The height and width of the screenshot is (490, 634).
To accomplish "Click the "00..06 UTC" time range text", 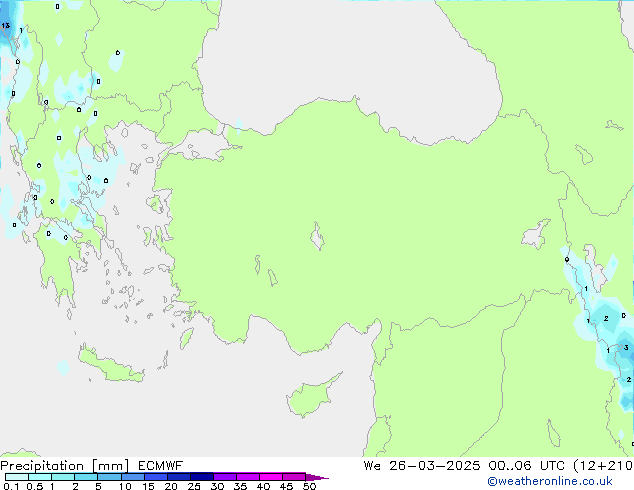I will (x=526, y=466).
